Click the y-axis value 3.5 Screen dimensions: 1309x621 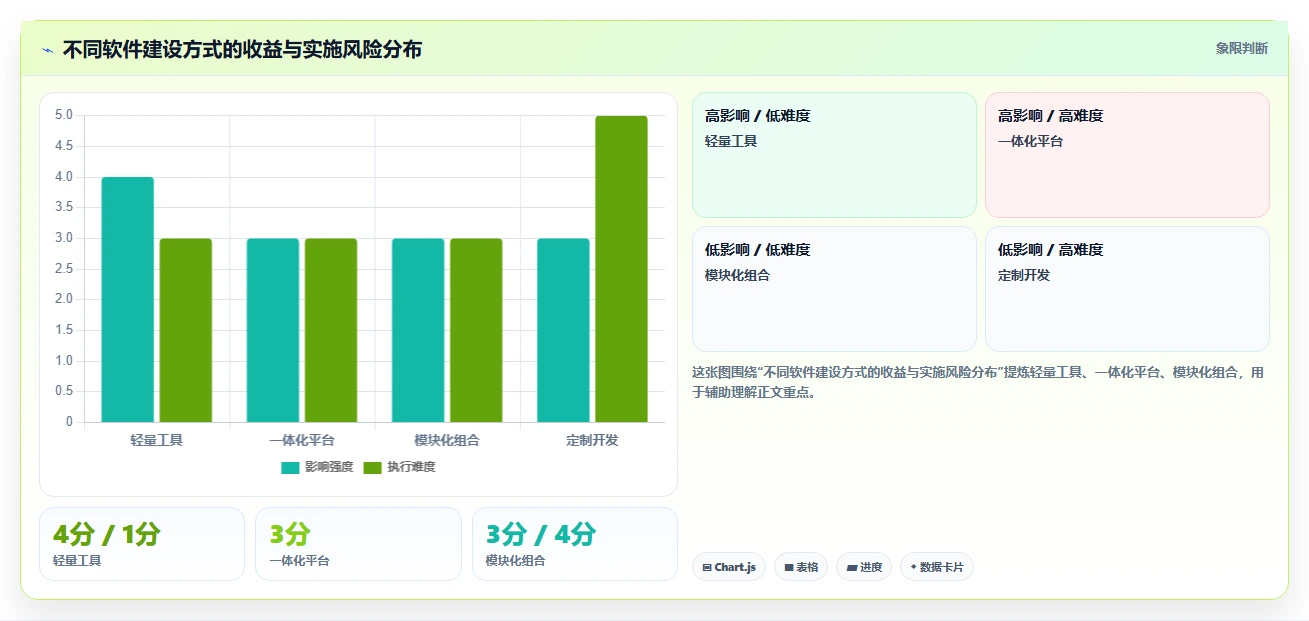pyautogui.click(x=64, y=207)
